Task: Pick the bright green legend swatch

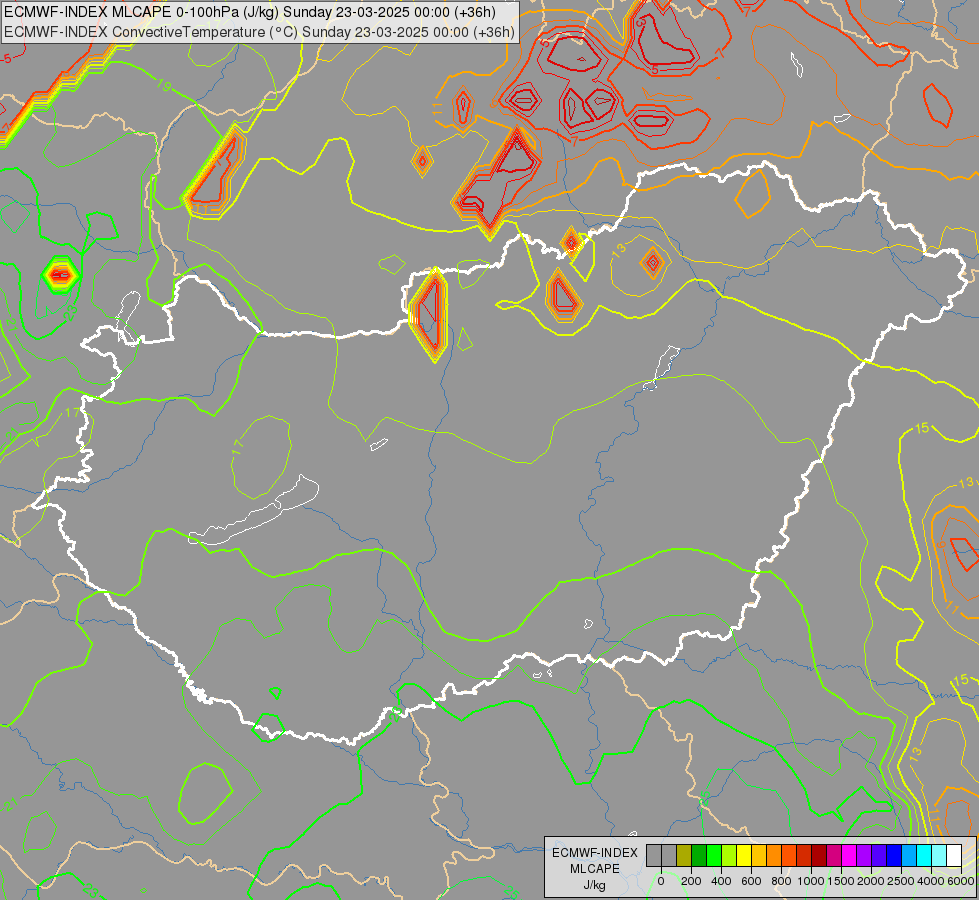Action: [714, 855]
